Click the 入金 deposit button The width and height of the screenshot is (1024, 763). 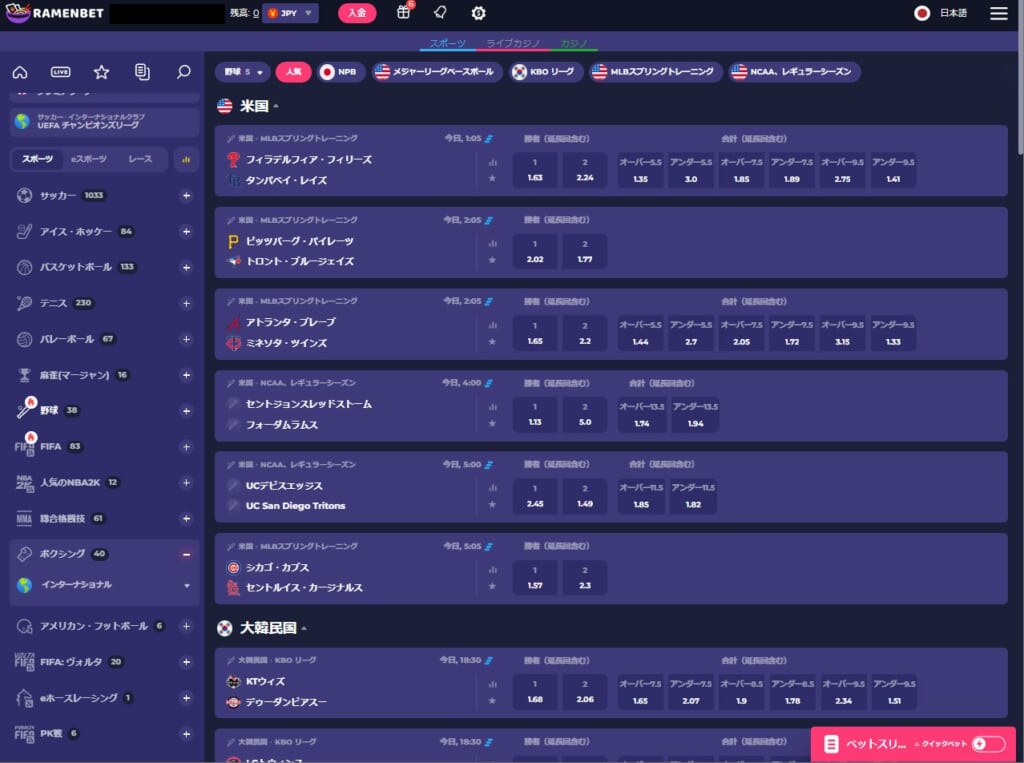[x=357, y=13]
